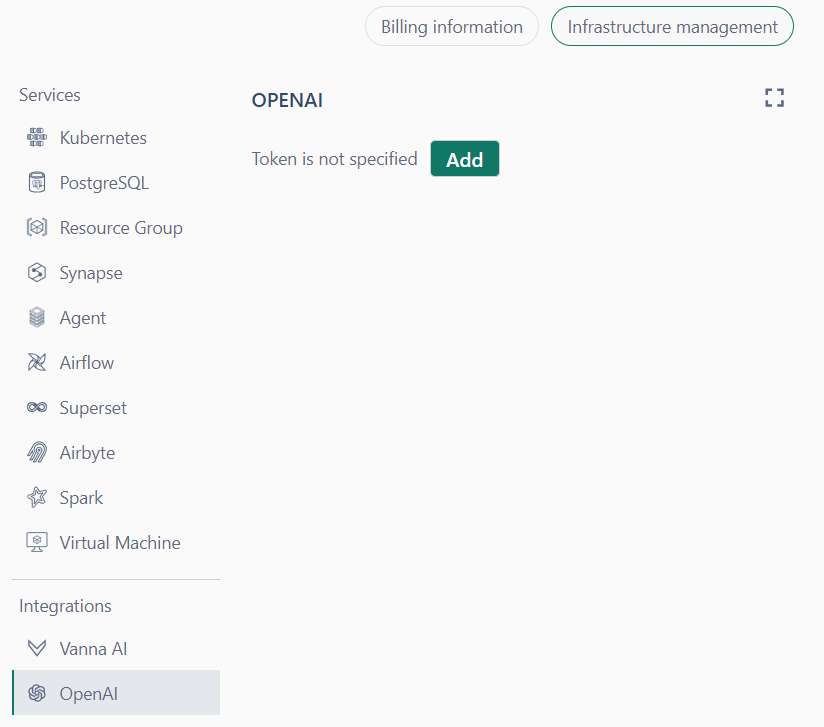This screenshot has width=824, height=727.
Task: Open the Synapse hexagon icon
Action: [x=37, y=272]
